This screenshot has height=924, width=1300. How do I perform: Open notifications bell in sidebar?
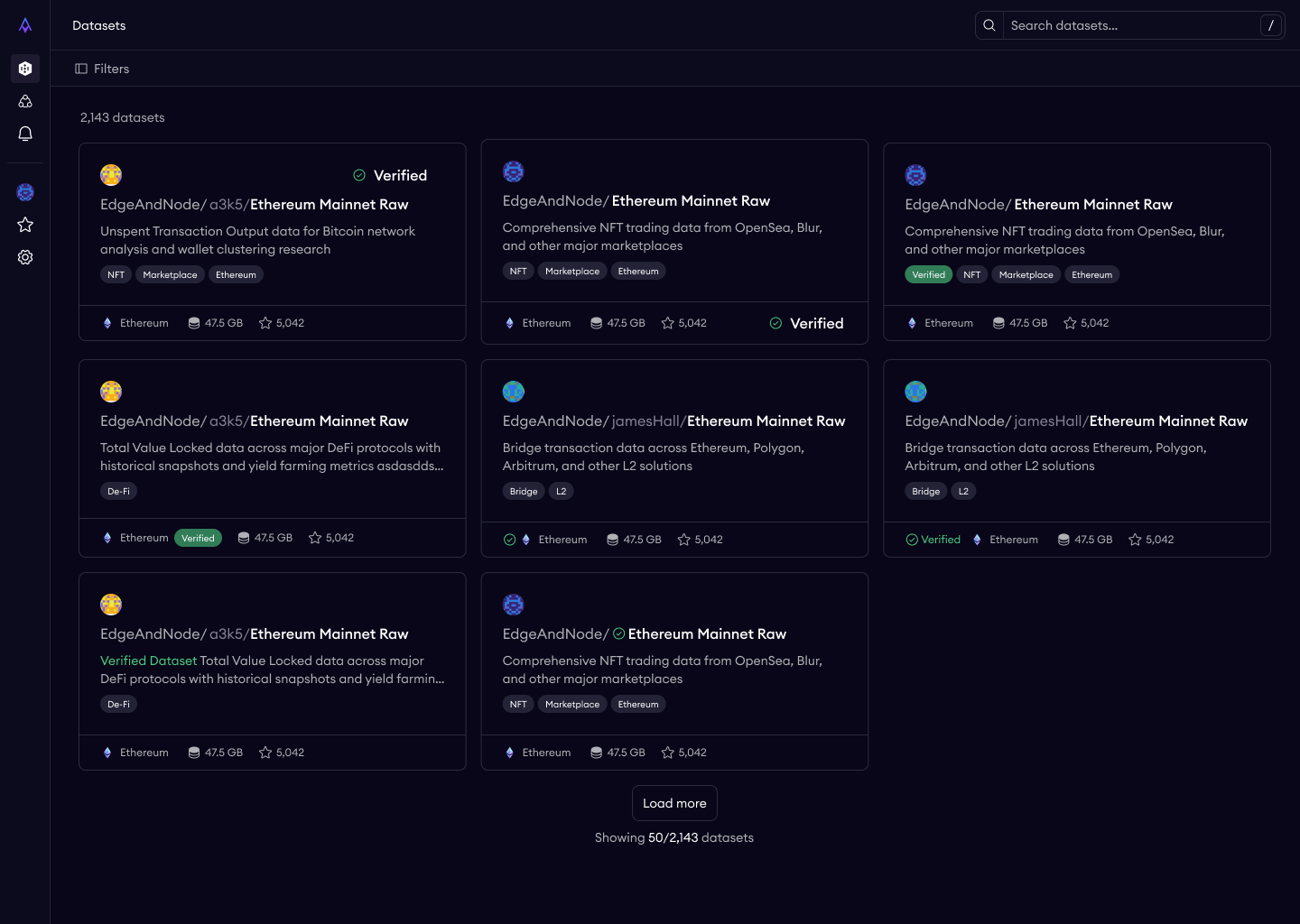[x=25, y=134]
